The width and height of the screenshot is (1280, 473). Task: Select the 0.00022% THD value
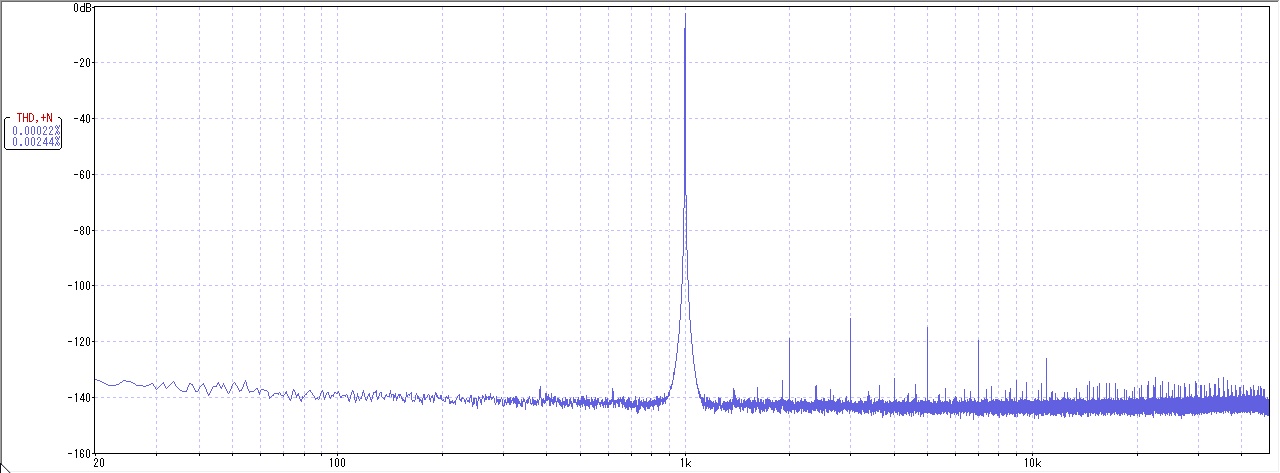coord(37,130)
